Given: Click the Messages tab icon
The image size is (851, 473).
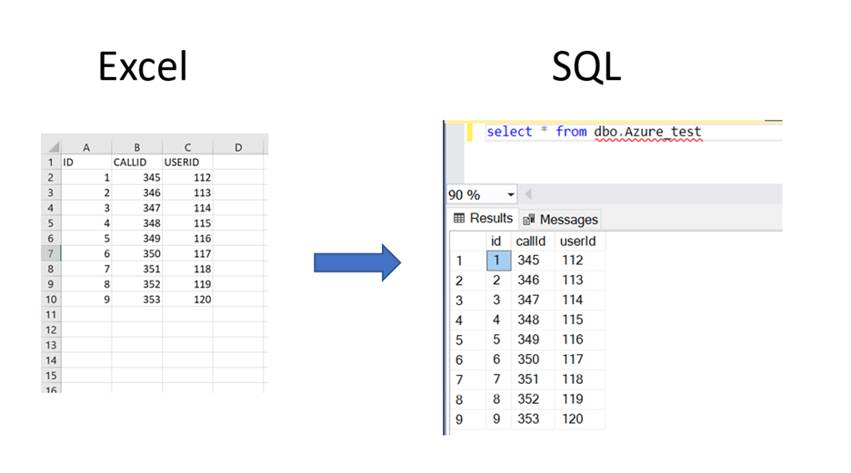Looking at the screenshot, I should pos(530,219).
